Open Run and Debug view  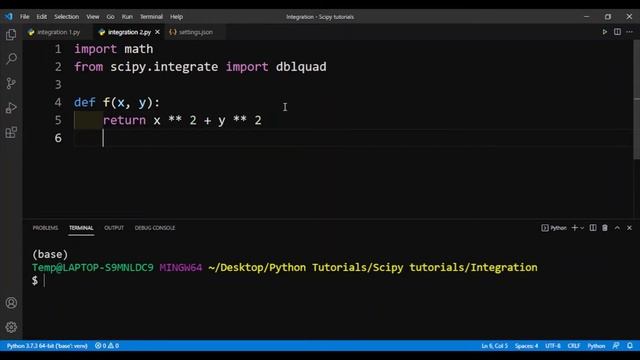pos(11,108)
